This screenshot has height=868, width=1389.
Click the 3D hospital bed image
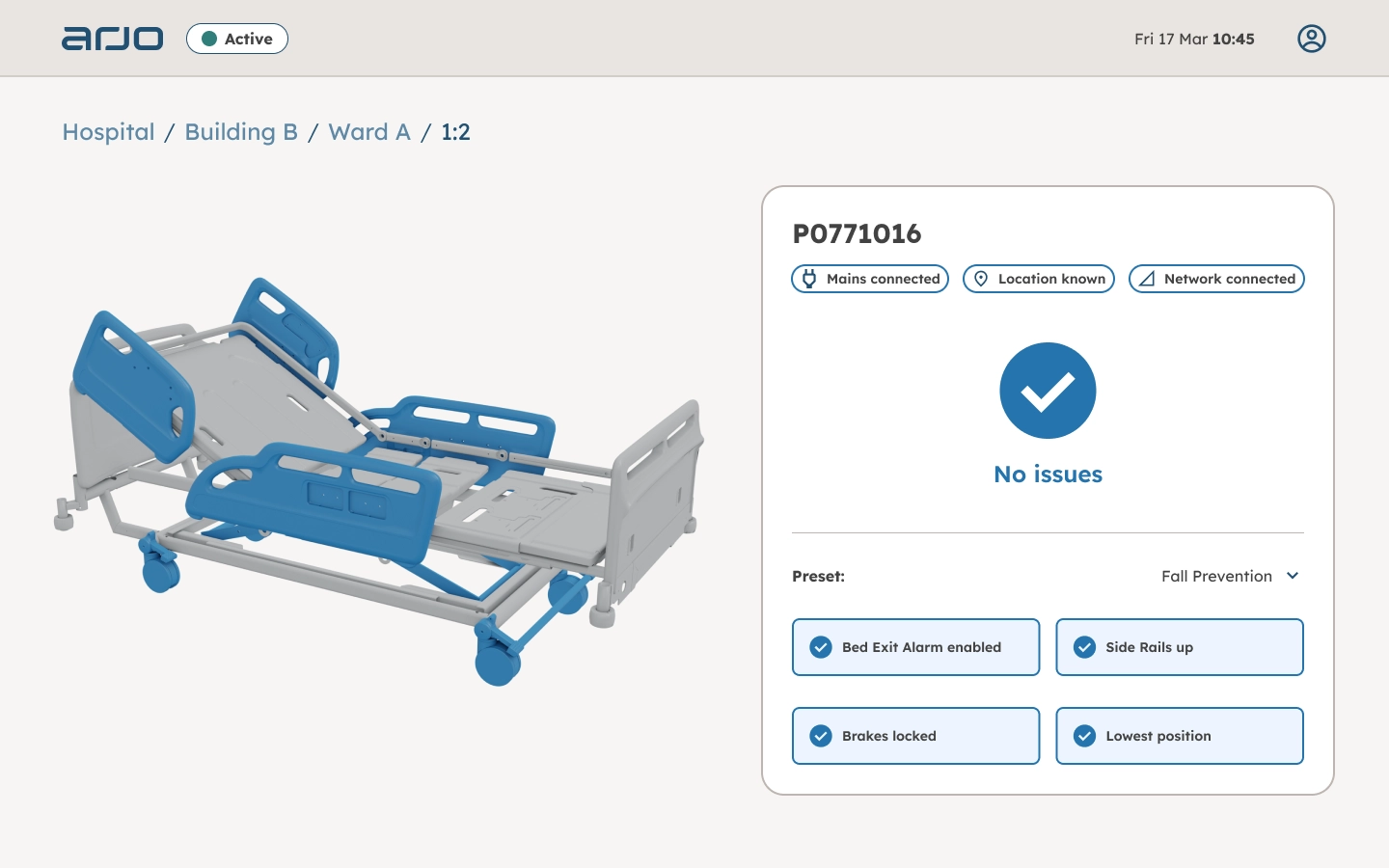point(378,477)
